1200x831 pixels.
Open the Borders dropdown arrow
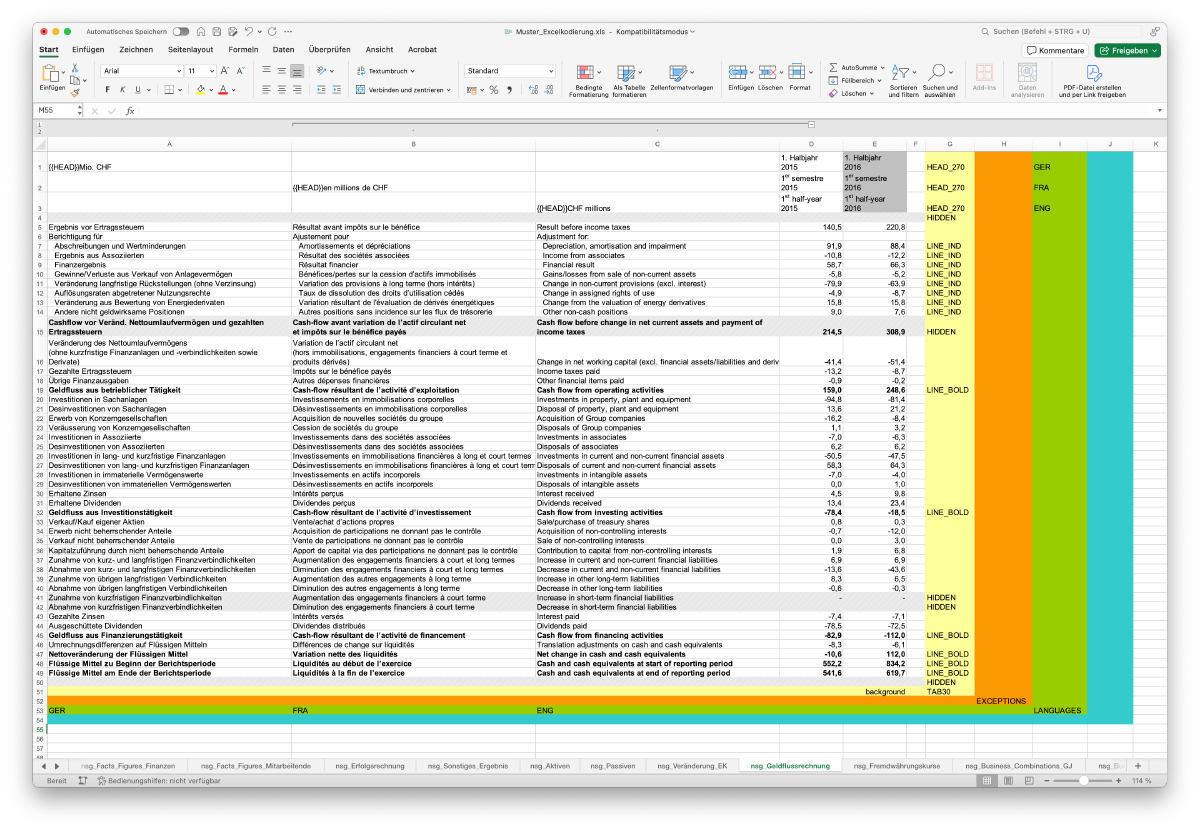click(x=180, y=89)
